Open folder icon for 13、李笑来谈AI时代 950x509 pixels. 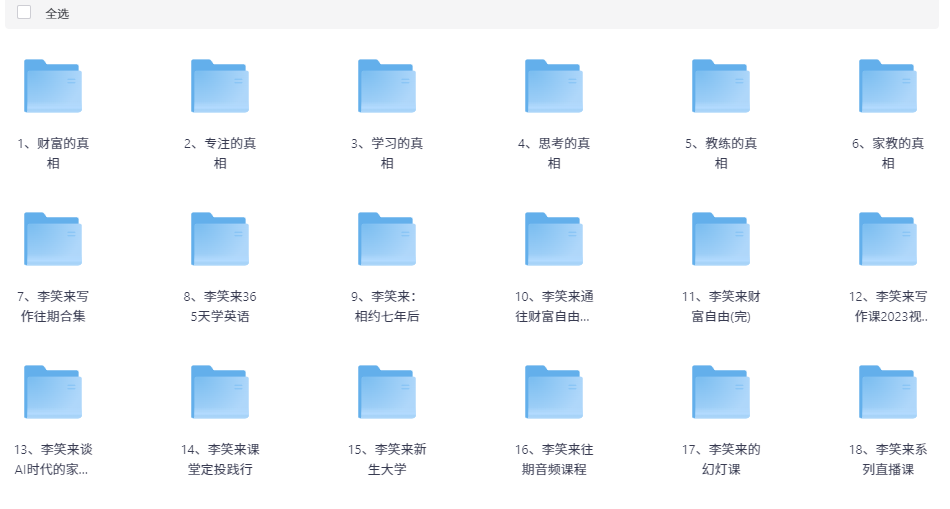click(53, 392)
